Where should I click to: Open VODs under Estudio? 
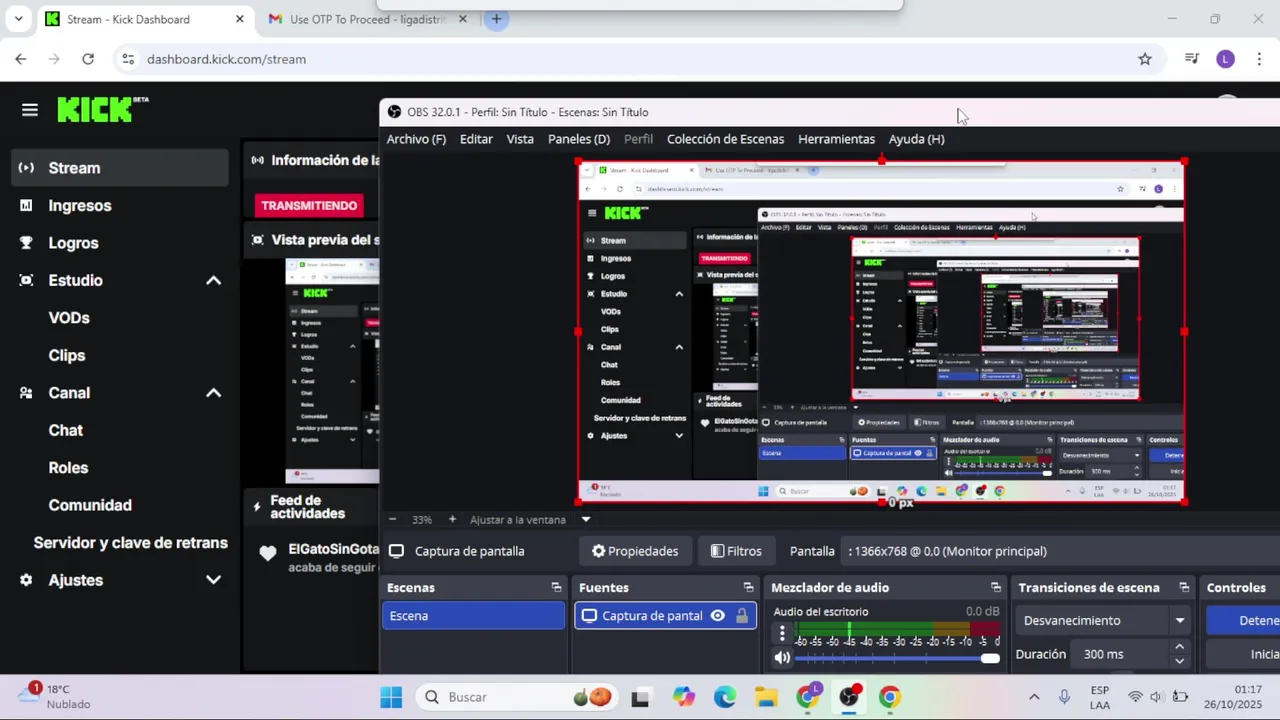tap(69, 318)
